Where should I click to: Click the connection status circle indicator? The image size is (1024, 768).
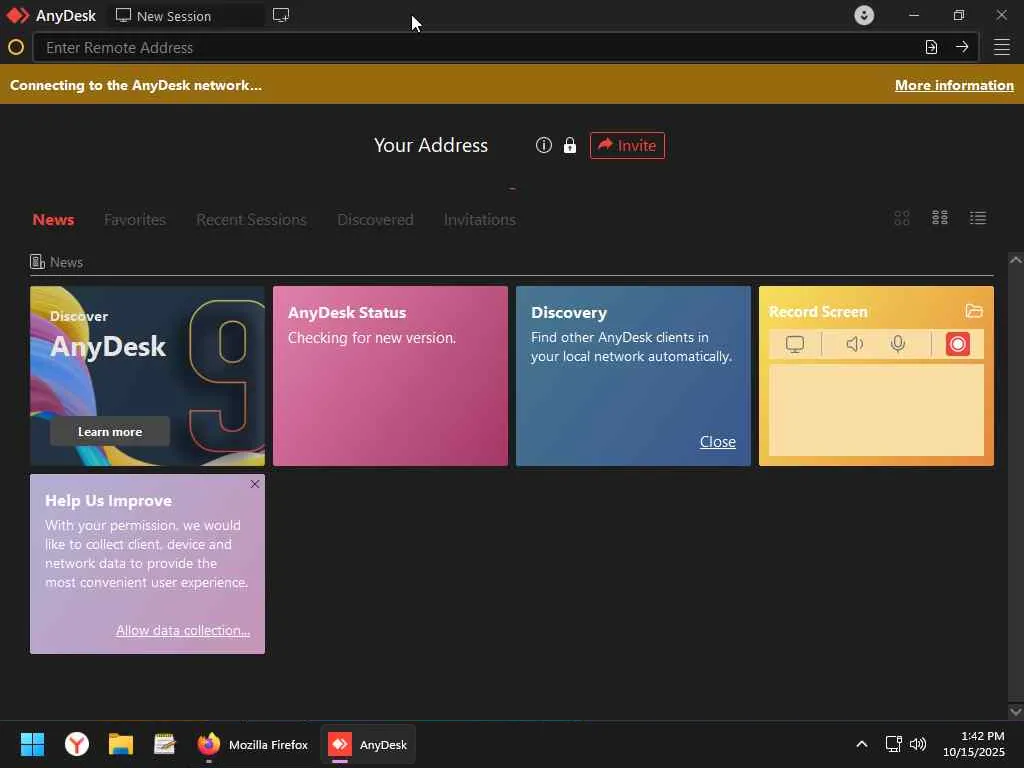tap(16, 47)
